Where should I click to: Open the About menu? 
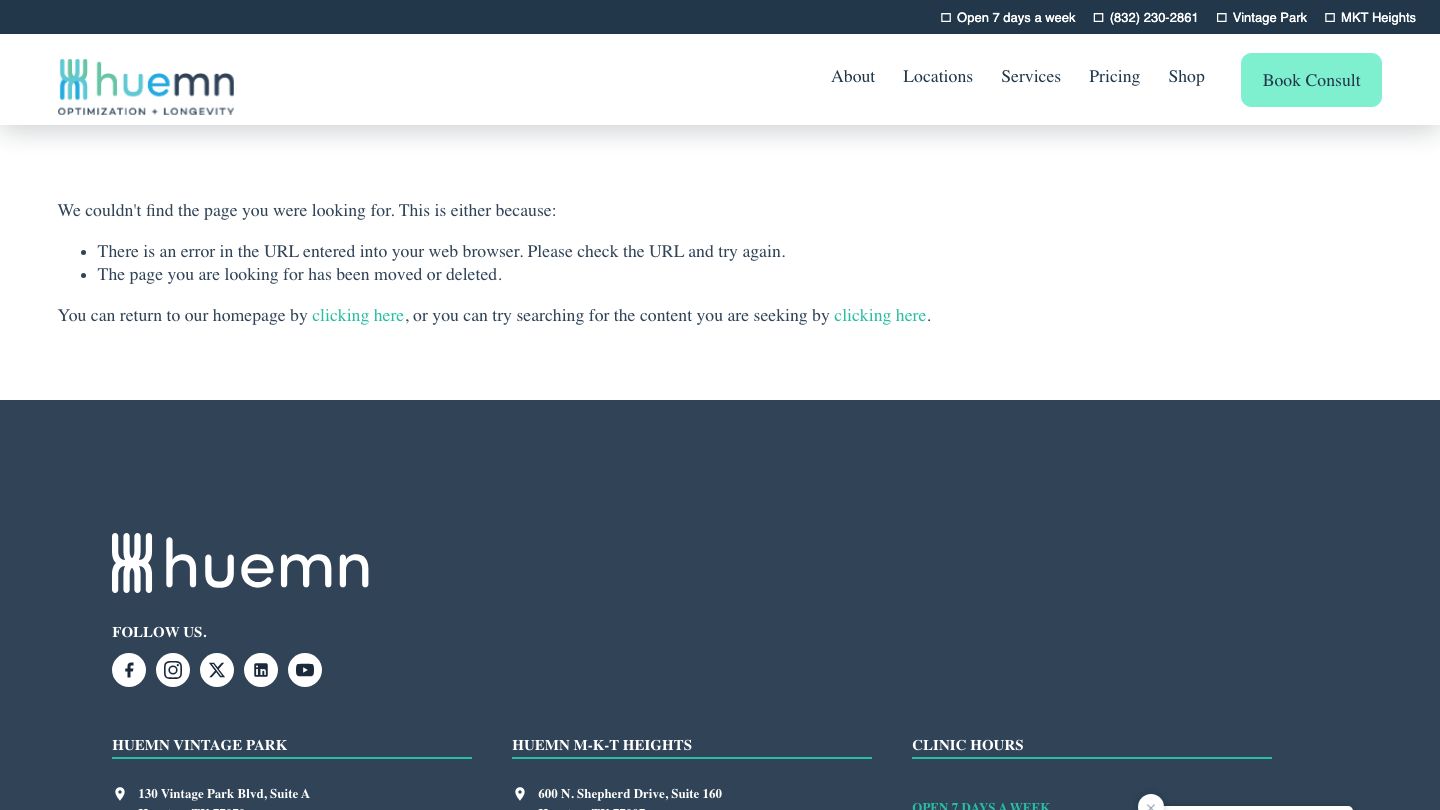pyautogui.click(x=853, y=77)
